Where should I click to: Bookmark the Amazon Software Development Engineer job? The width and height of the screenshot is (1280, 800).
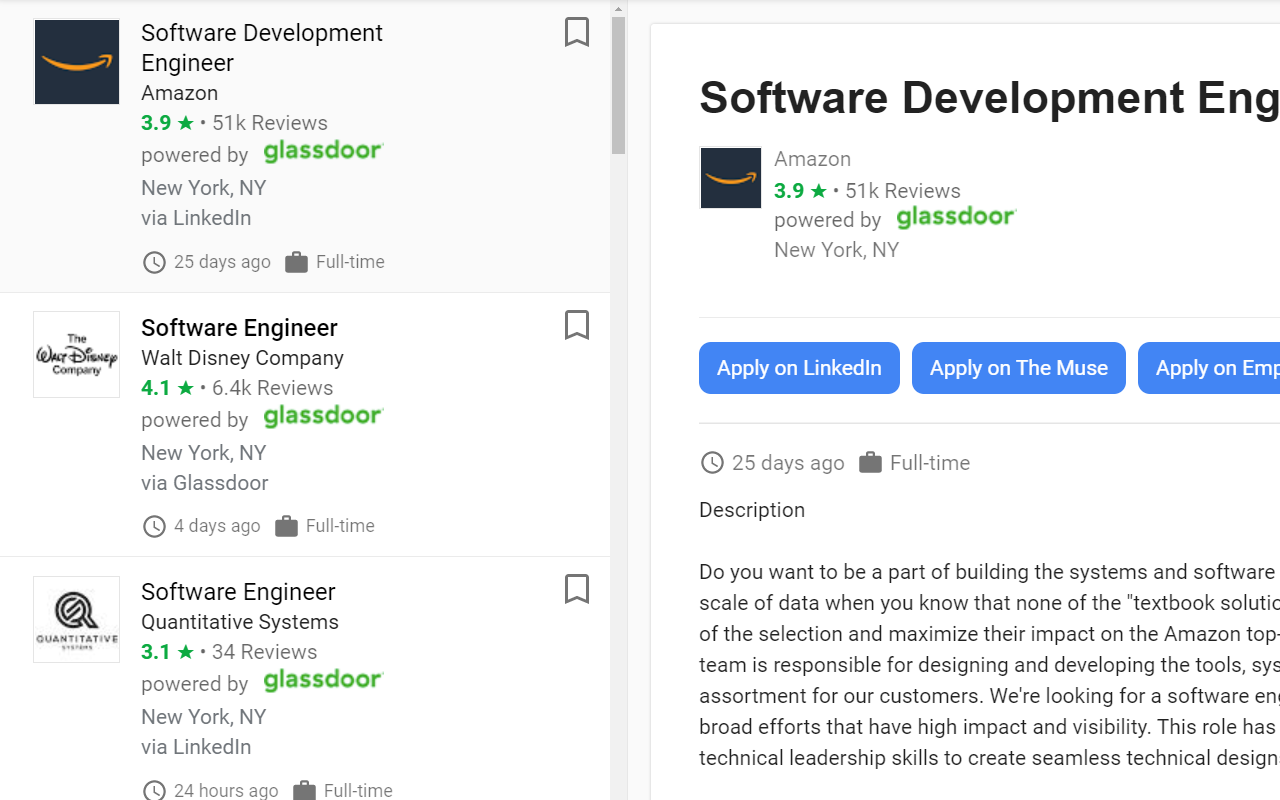click(x=577, y=32)
